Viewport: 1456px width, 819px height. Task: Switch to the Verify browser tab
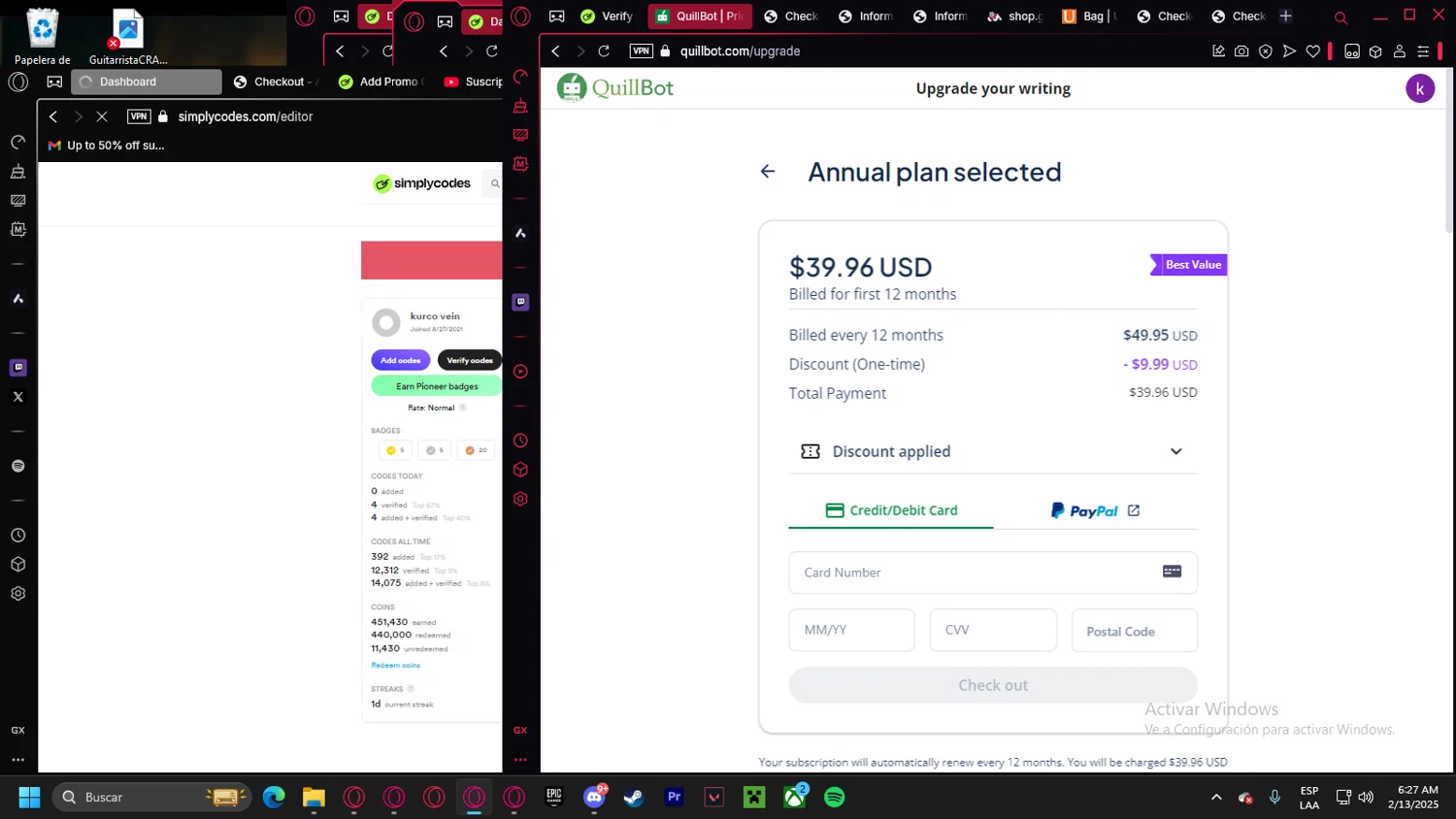click(x=607, y=16)
